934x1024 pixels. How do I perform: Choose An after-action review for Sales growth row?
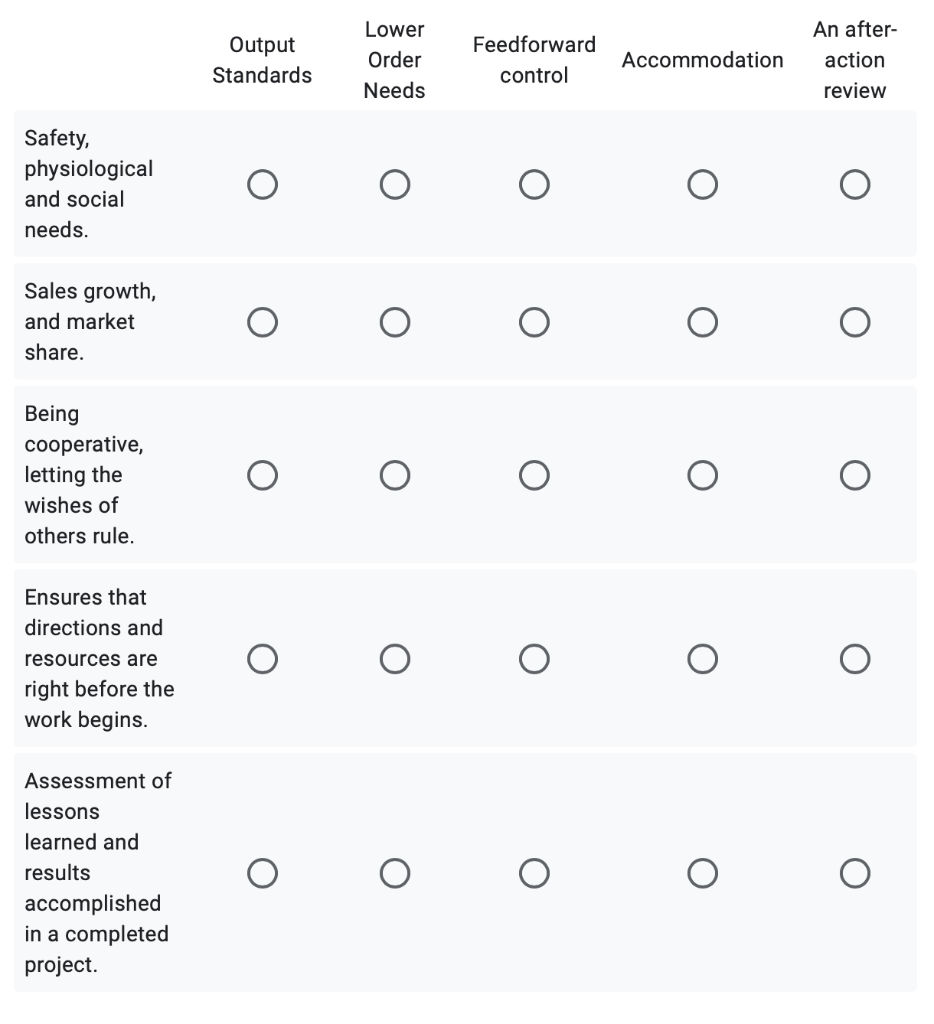point(855,322)
